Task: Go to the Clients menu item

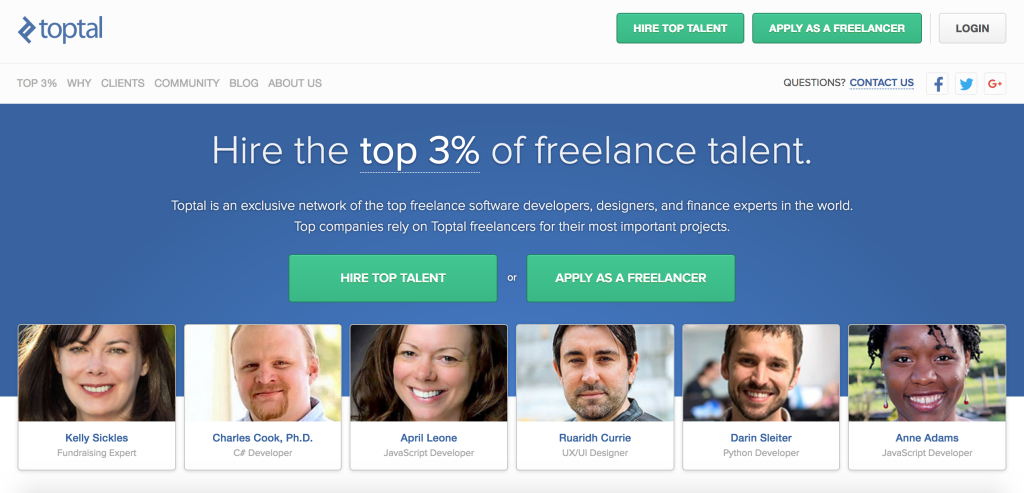Action: (123, 83)
